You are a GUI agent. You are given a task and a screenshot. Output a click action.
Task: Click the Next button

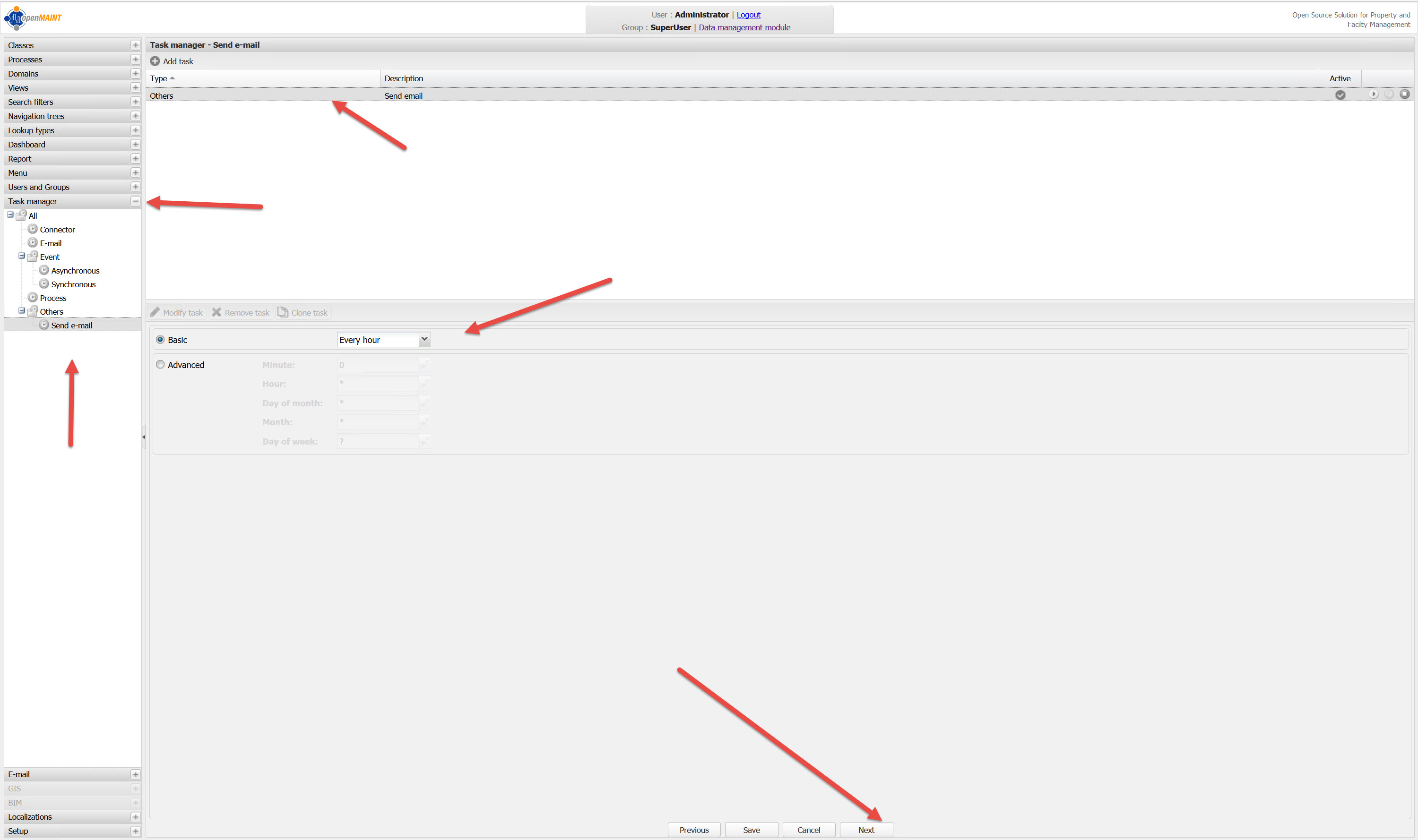865,830
